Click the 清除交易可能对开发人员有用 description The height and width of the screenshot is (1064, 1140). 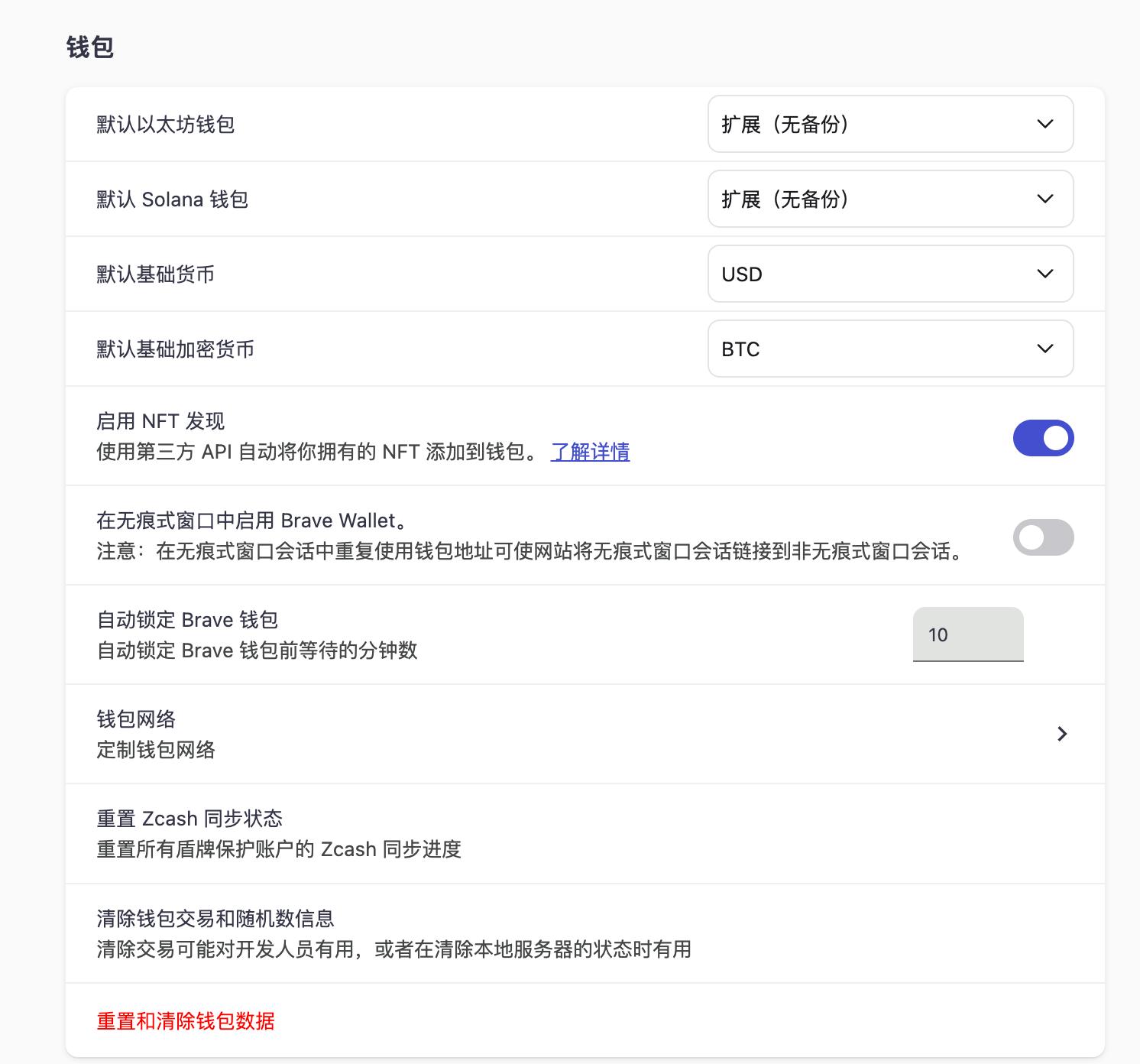tap(394, 949)
